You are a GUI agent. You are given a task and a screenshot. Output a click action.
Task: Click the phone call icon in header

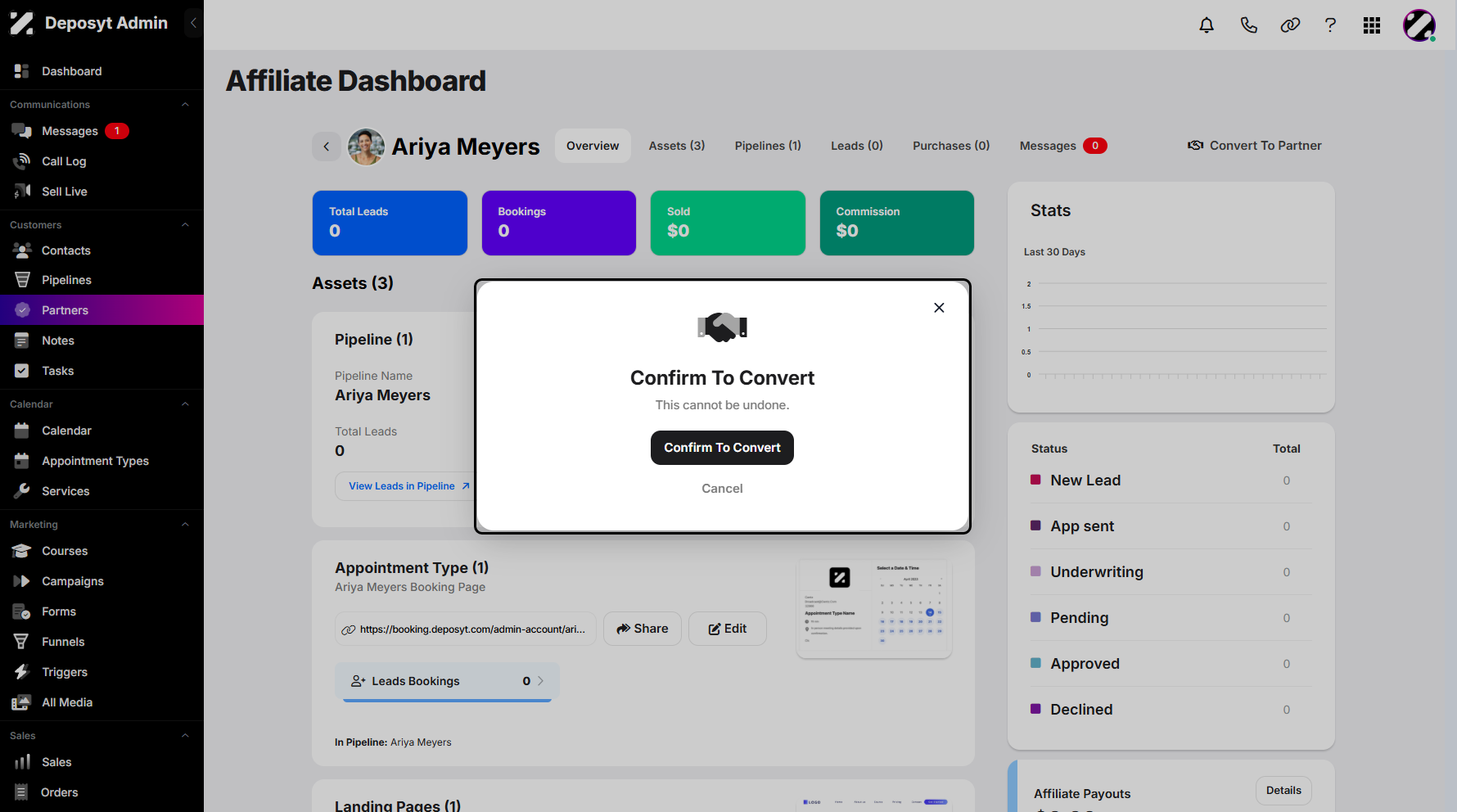point(1248,25)
